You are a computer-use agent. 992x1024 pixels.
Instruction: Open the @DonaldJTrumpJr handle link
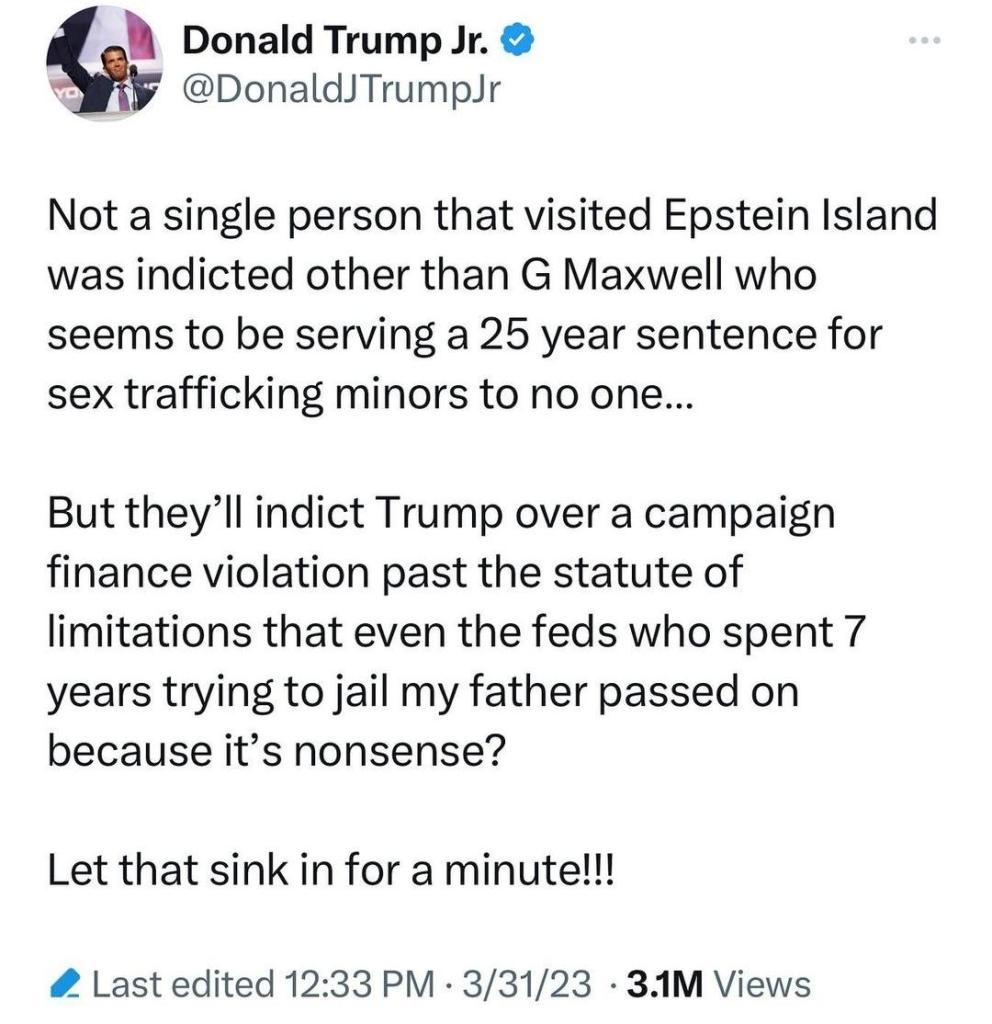click(x=340, y=91)
